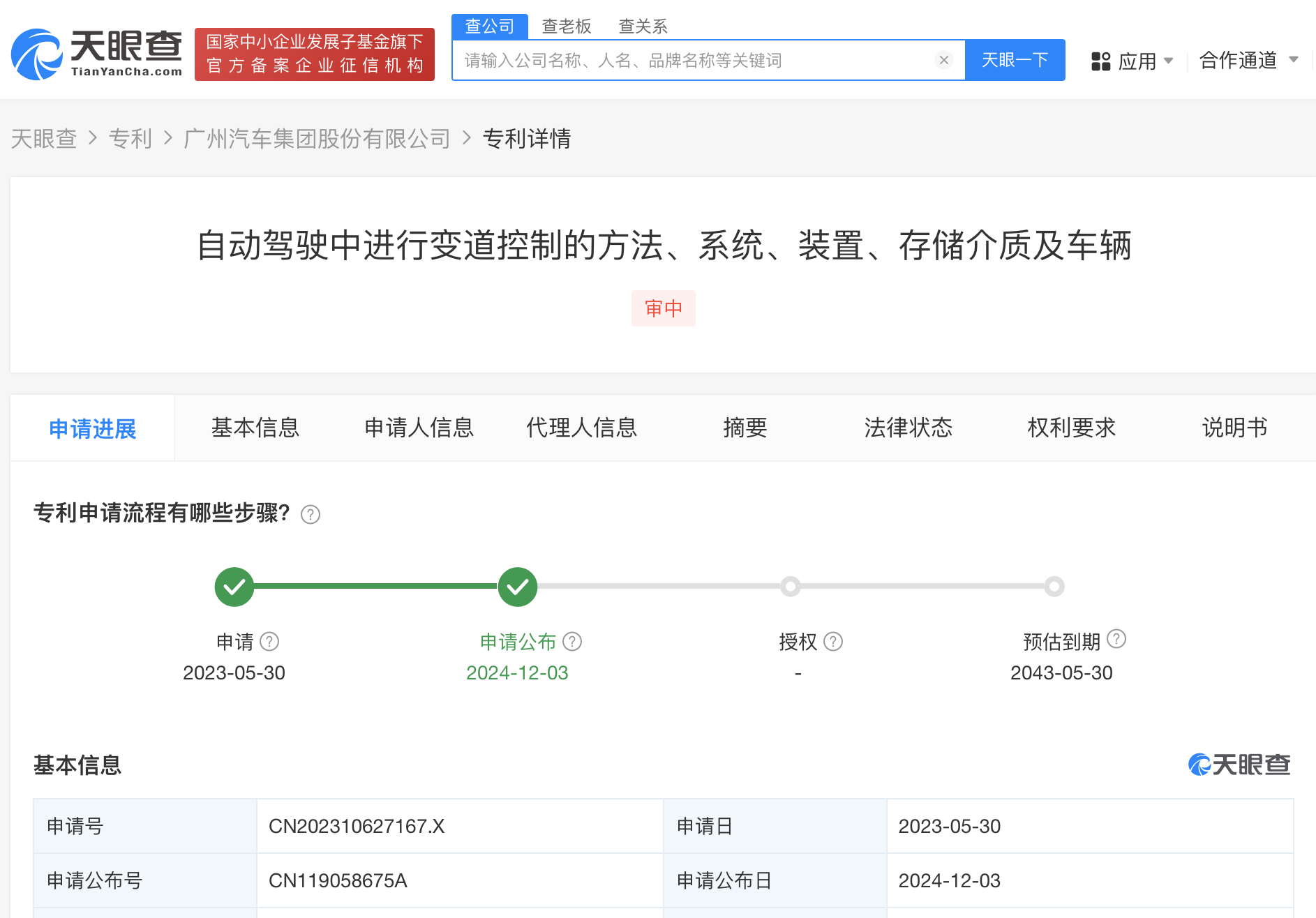1316x918 pixels.
Task: Click the ? icon beside 授权 step
Action: click(x=833, y=641)
